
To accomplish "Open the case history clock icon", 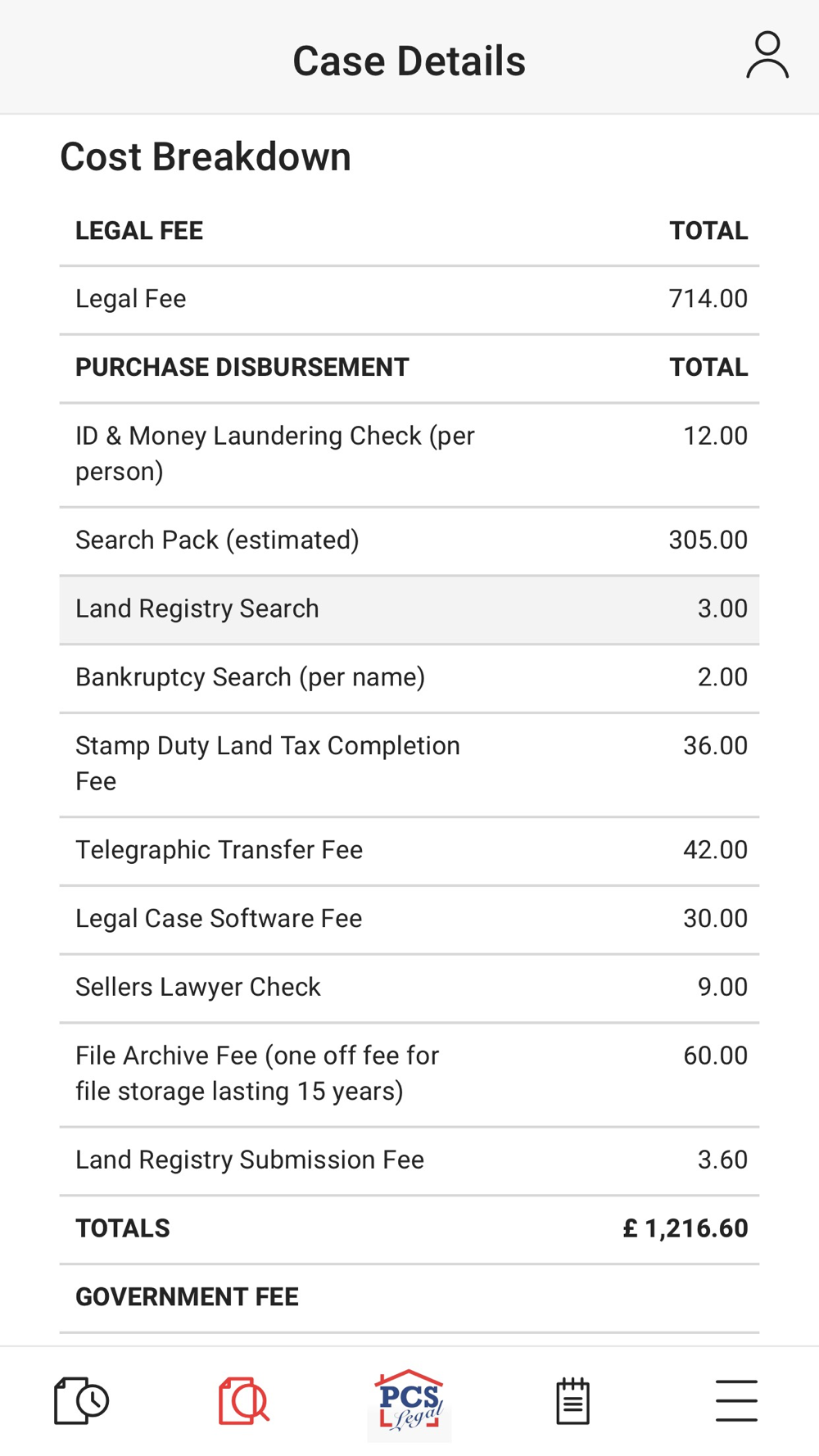I will [x=81, y=1400].
